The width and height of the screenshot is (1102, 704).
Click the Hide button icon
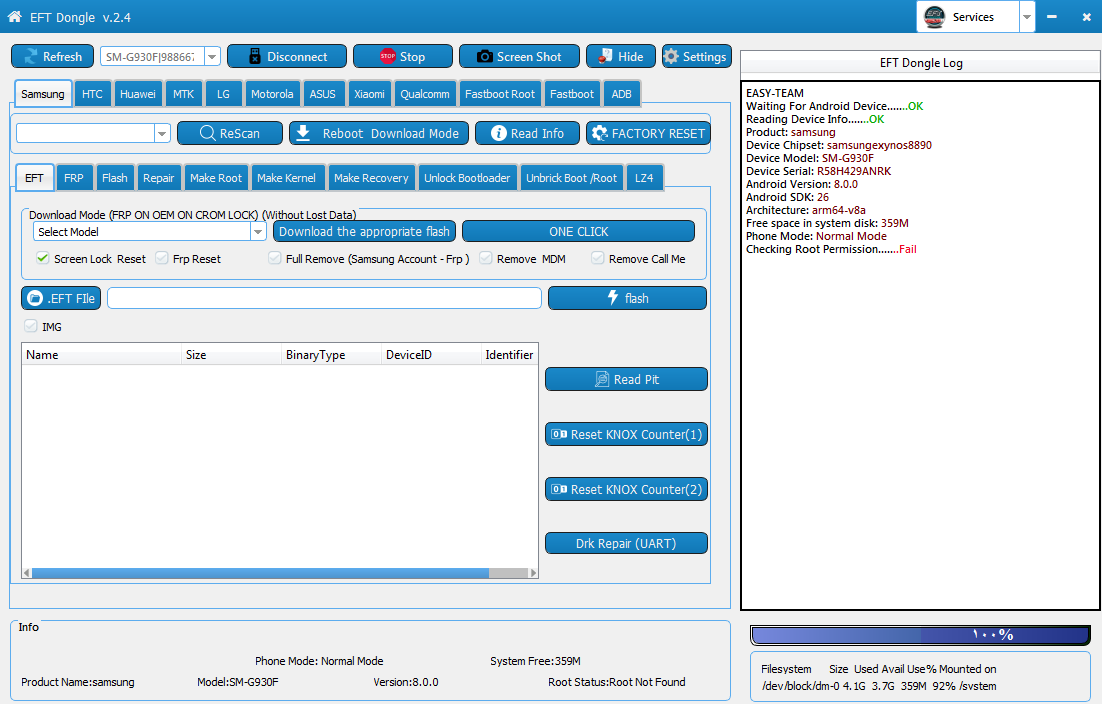point(605,57)
